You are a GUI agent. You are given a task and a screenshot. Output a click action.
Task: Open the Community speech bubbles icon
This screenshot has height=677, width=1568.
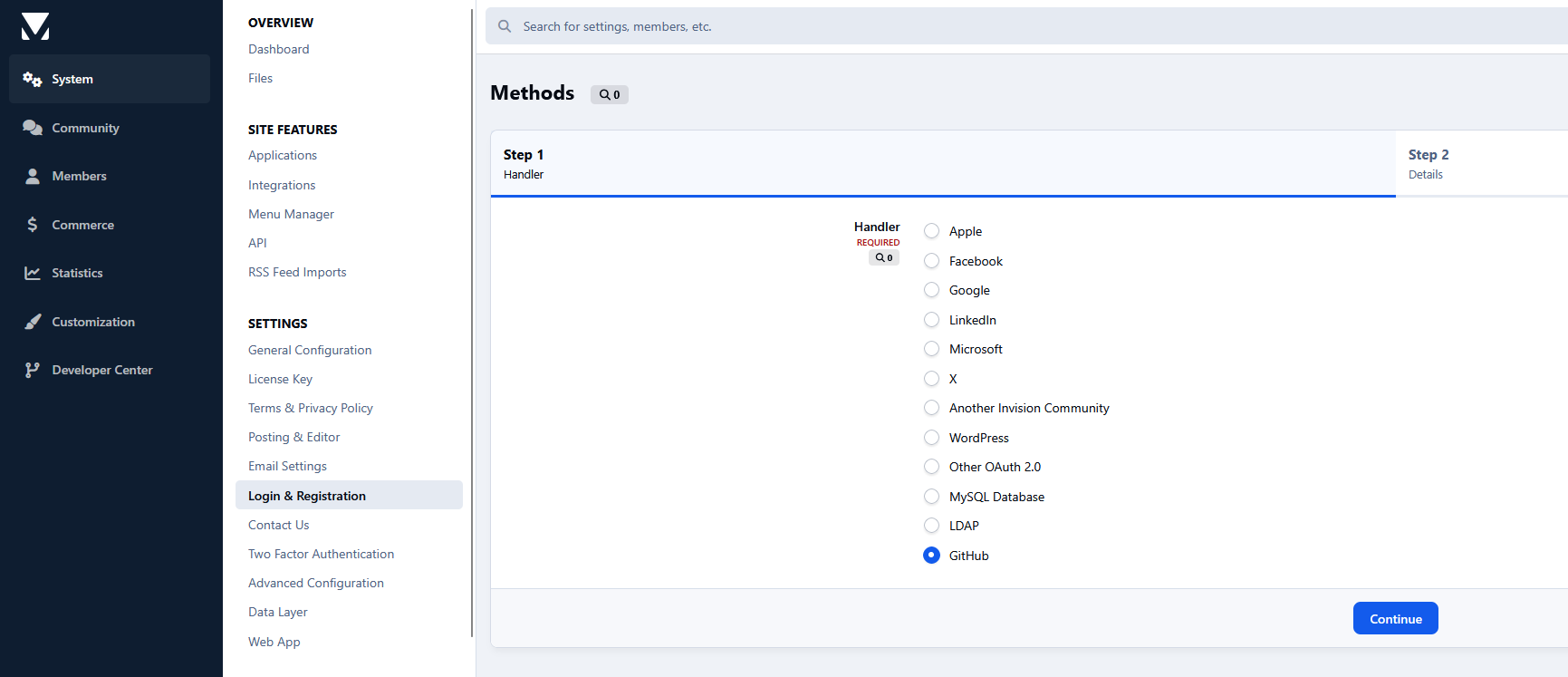[x=33, y=128]
